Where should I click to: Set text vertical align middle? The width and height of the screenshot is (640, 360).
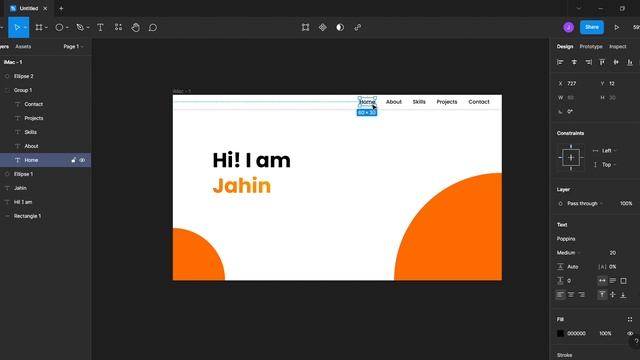click(x=613, y=294)
